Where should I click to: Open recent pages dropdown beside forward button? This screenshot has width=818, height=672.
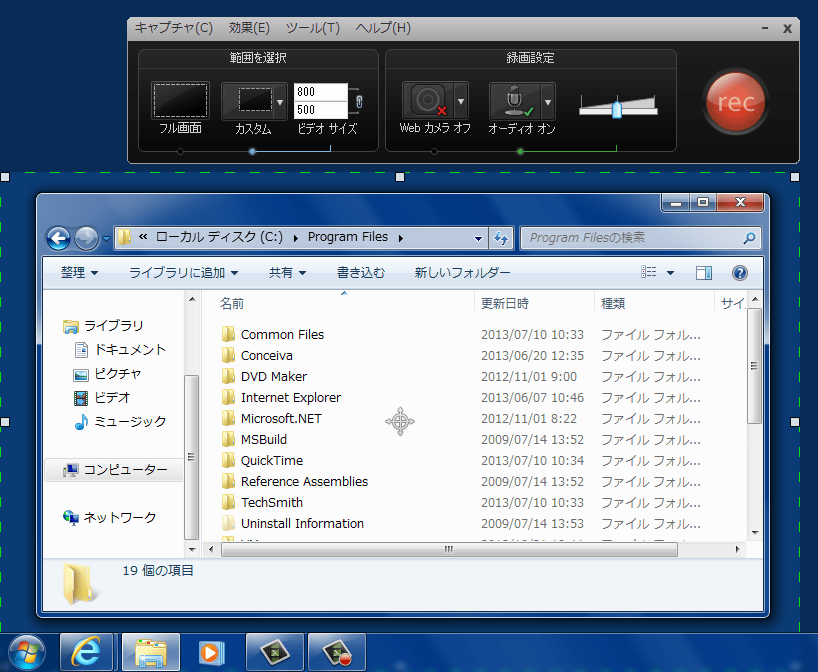106,239
